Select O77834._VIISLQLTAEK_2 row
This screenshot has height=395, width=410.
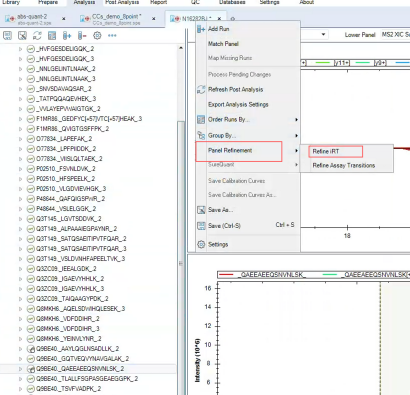click(x=69, y=159)
